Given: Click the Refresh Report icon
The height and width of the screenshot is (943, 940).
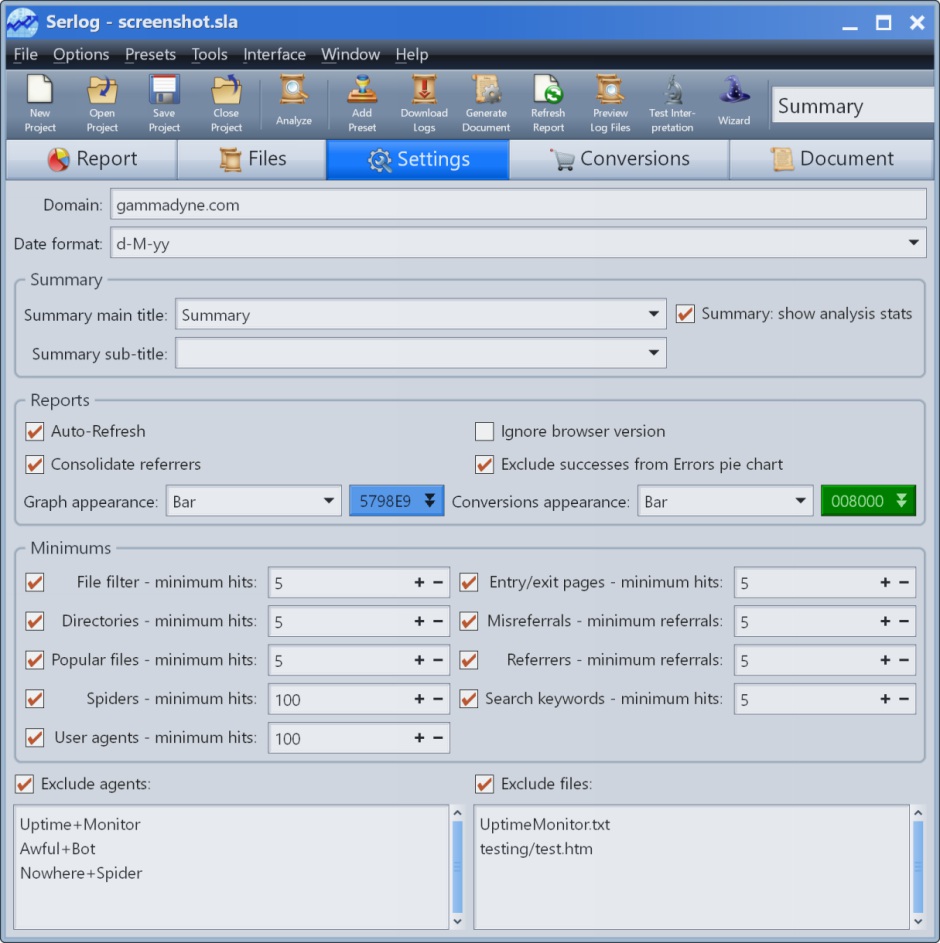Looking at the screenshot, I should point(548,102).
